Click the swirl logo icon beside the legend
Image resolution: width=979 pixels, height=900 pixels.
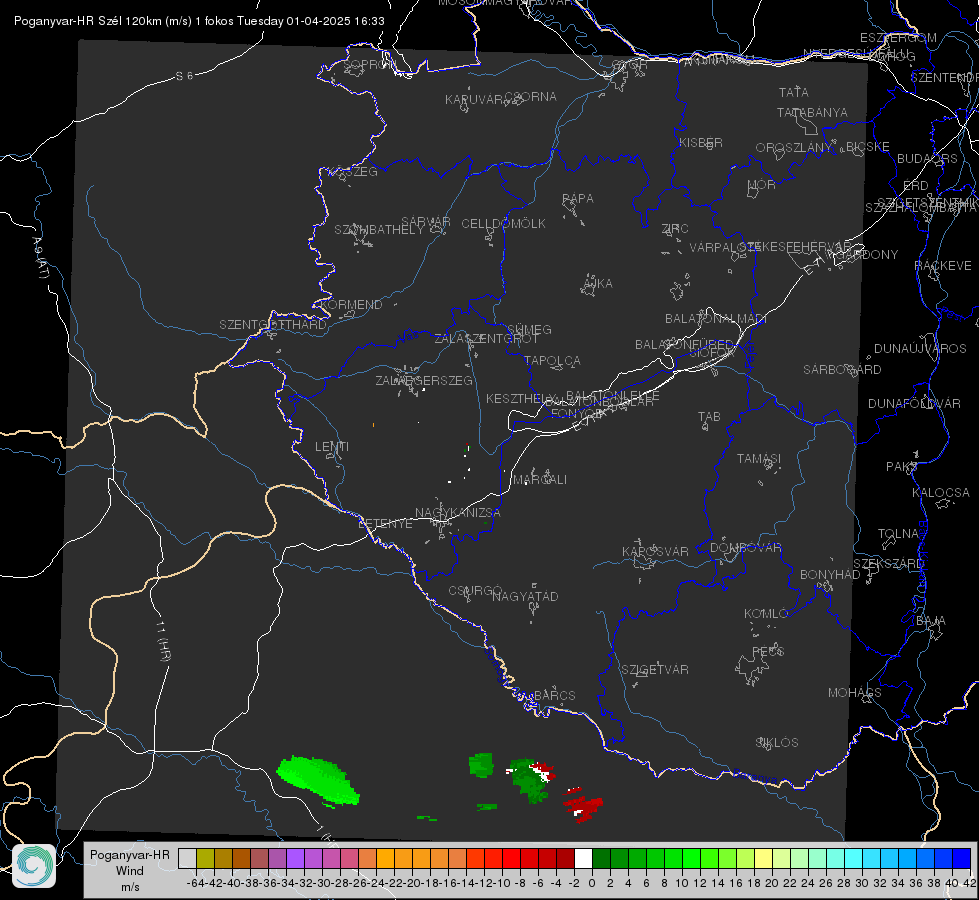coord(34,866)
